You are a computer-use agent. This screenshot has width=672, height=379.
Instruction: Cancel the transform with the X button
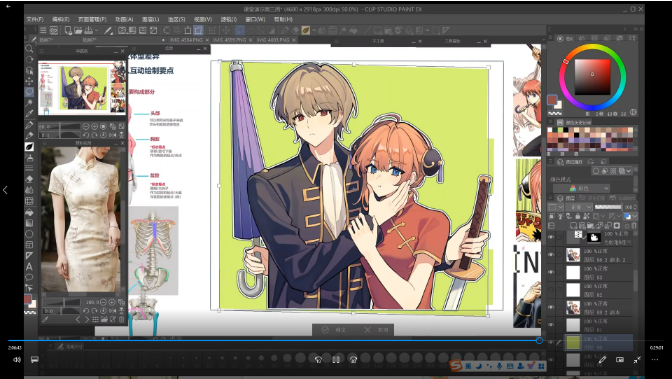(x=376, y=330)
